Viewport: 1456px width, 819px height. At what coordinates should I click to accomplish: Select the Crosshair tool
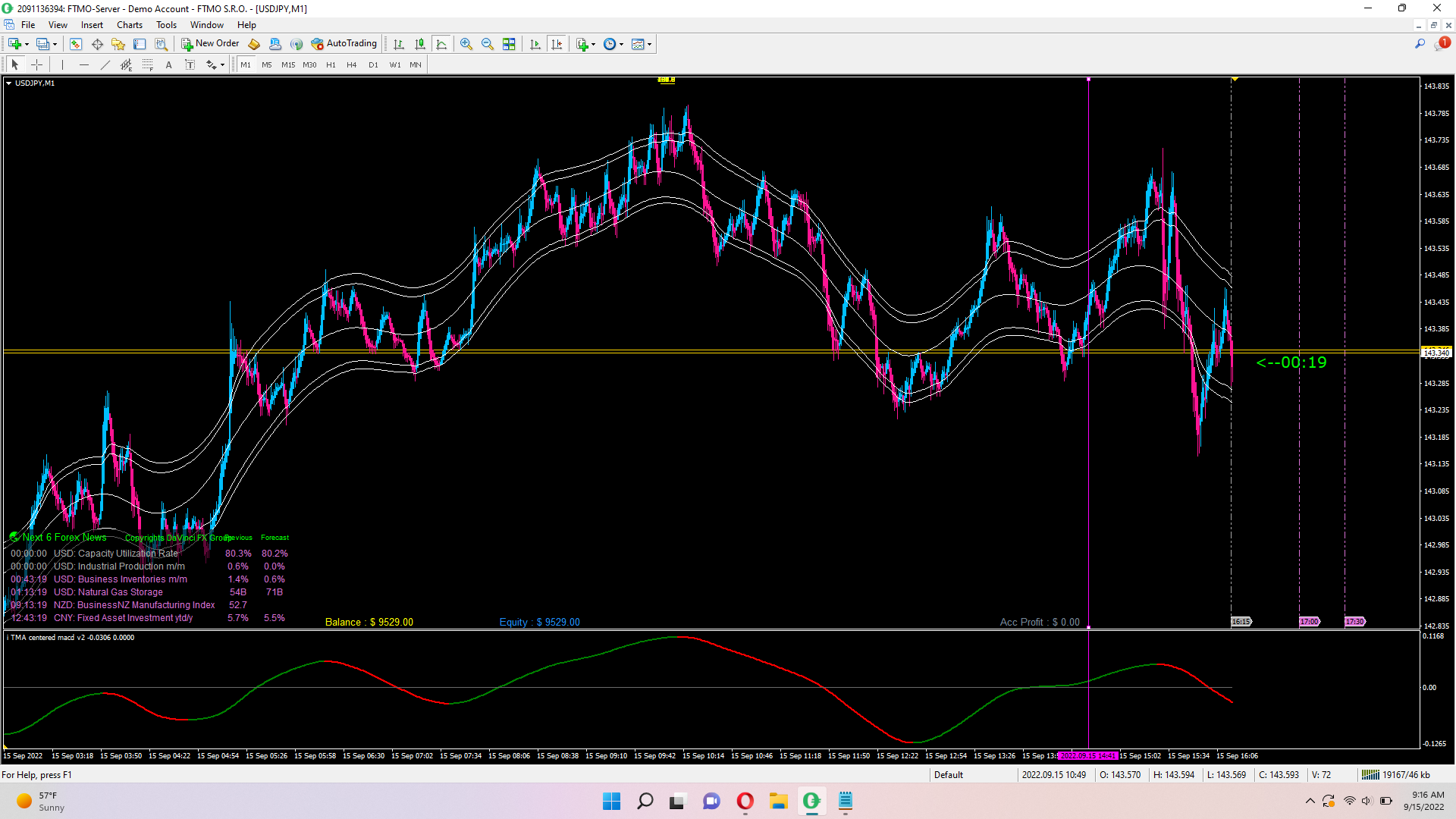click(36, 65)
